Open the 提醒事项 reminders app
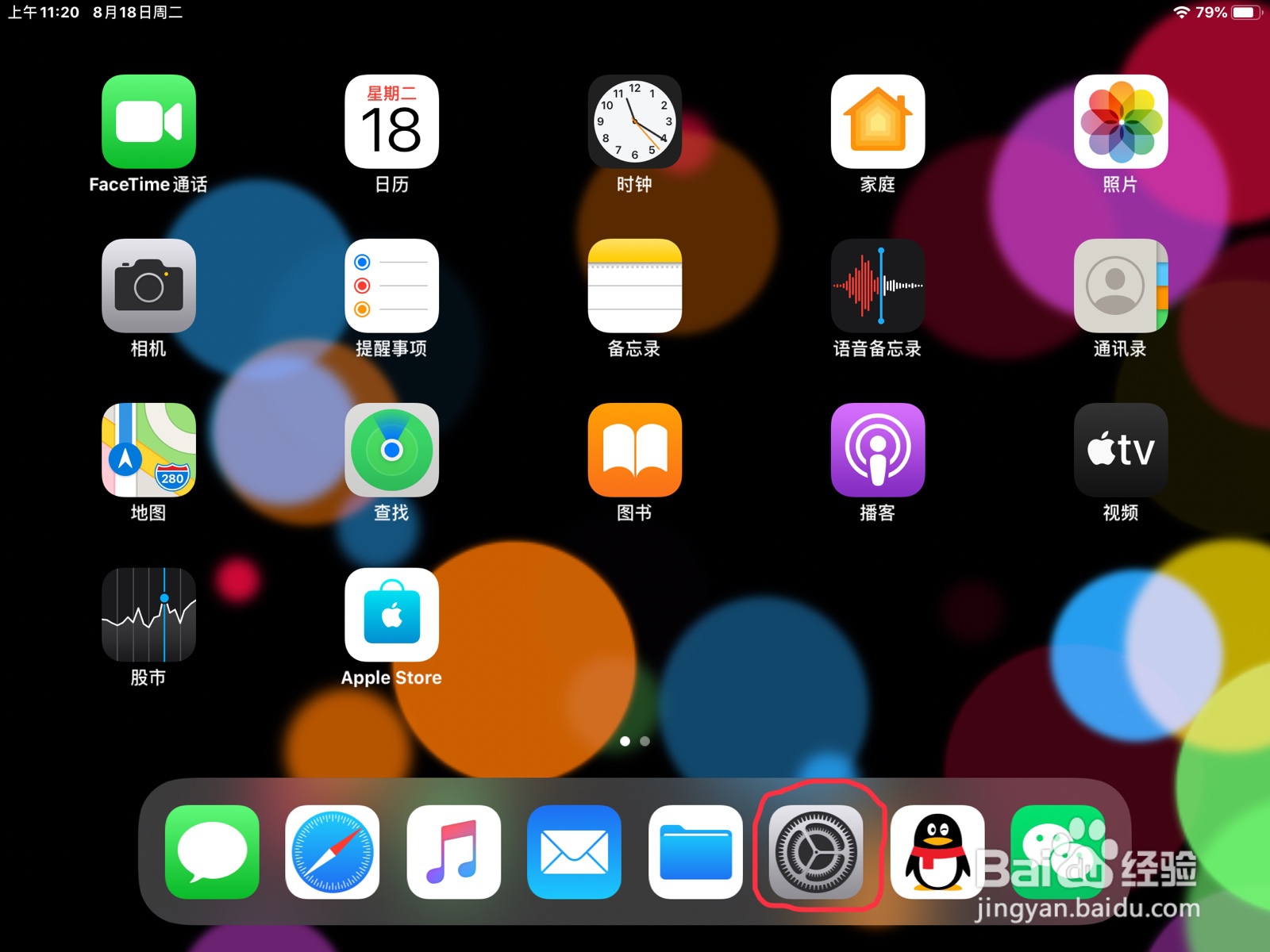The image size is (1270, 952). [392, 287]
